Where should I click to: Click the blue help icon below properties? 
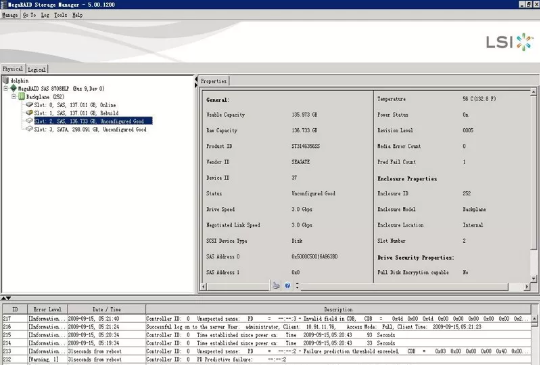point(288,285)
